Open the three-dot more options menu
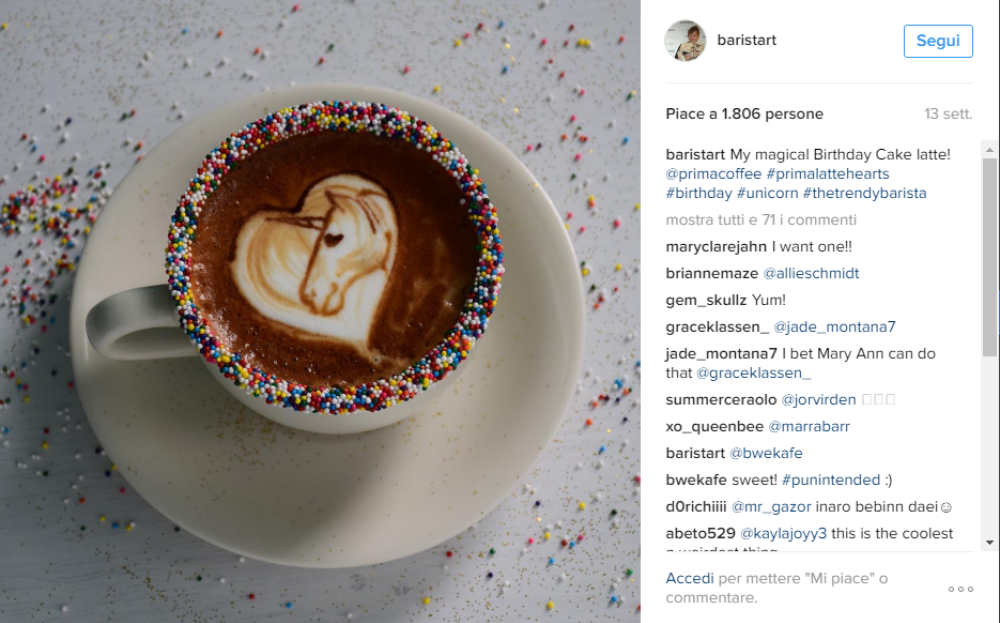This screenshot has height=623, width=1000. click(x=960, y=589)
